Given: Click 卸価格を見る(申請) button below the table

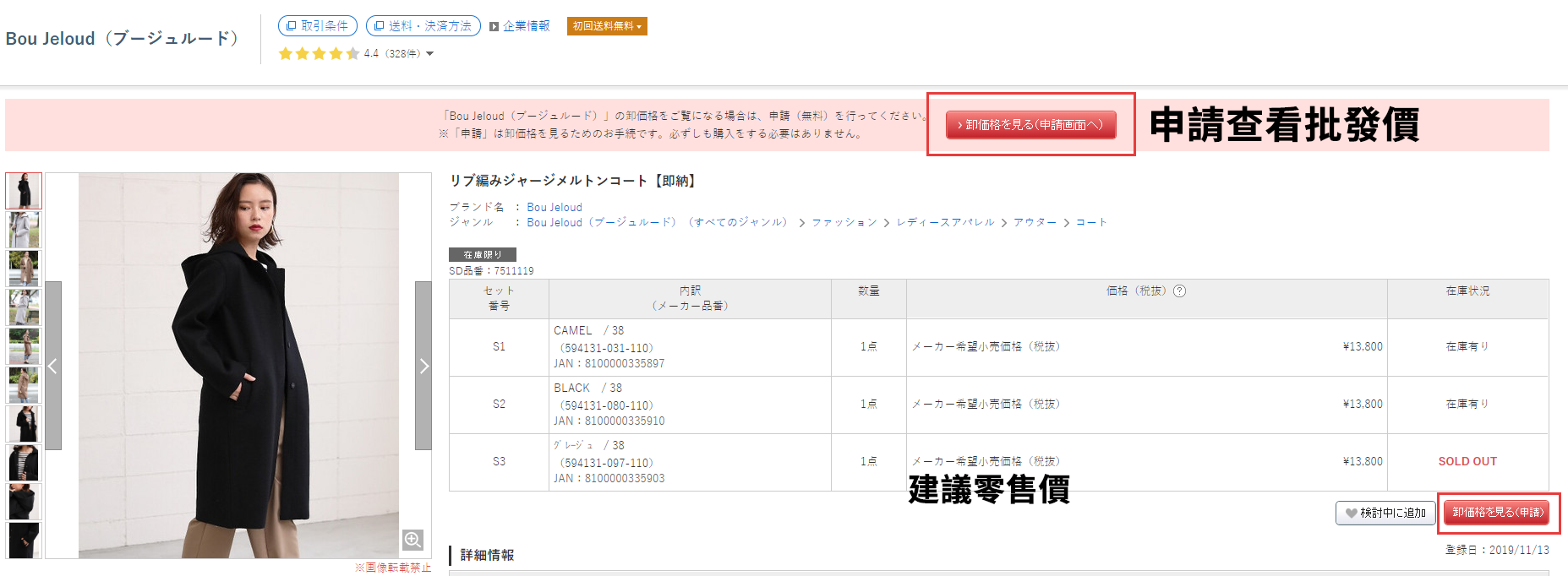Looking at the screenshot, I should tap(1497, 513).
